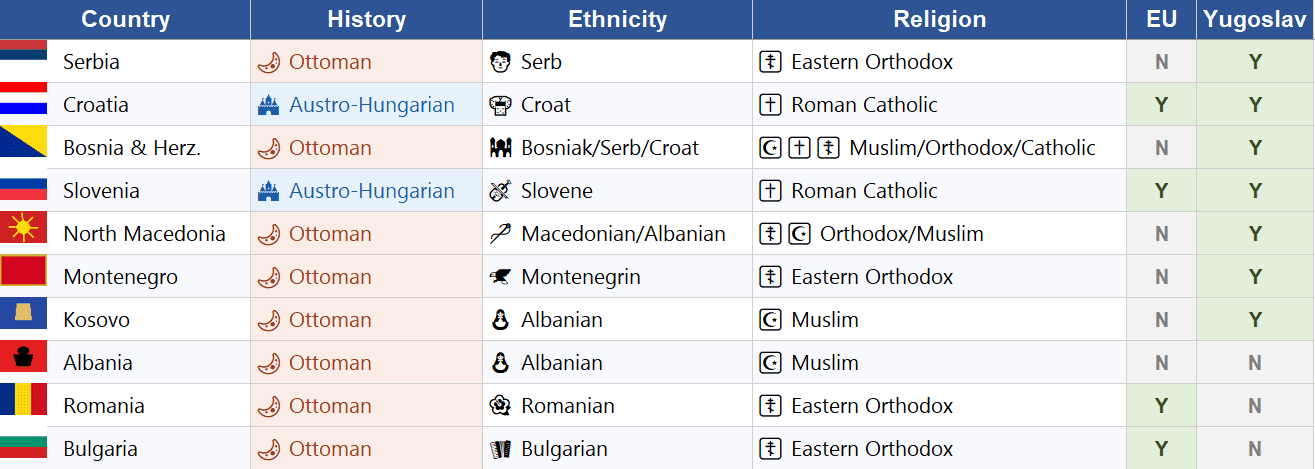
Task: Select the Religion column header
Action: [939, 19]
